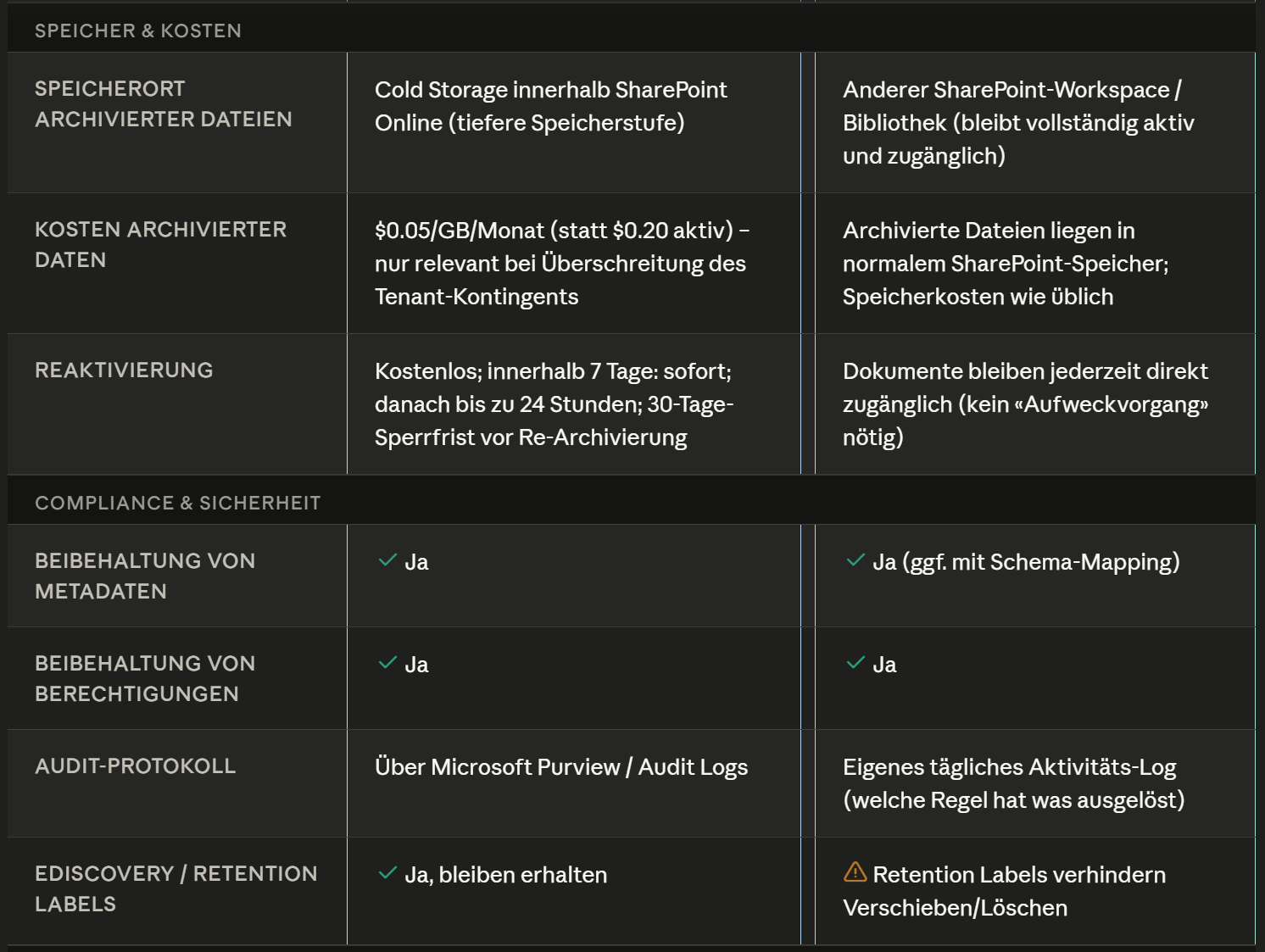Click 'Über Microsoft Purview / Audit Logs' text

click(x=561, y=767)
